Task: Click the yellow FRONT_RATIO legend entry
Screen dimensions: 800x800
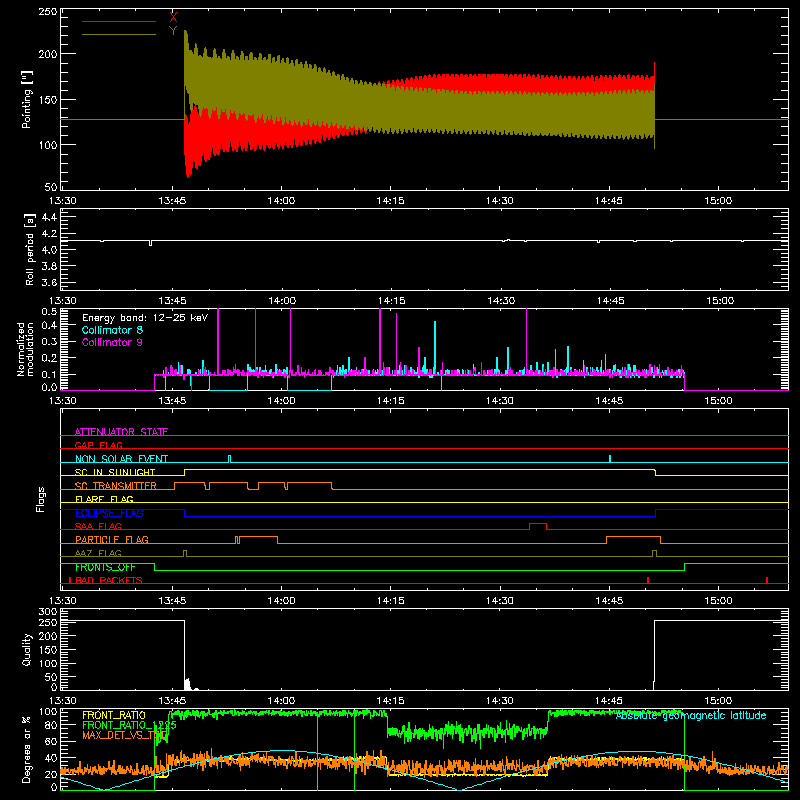Action: tap(114, 715)
